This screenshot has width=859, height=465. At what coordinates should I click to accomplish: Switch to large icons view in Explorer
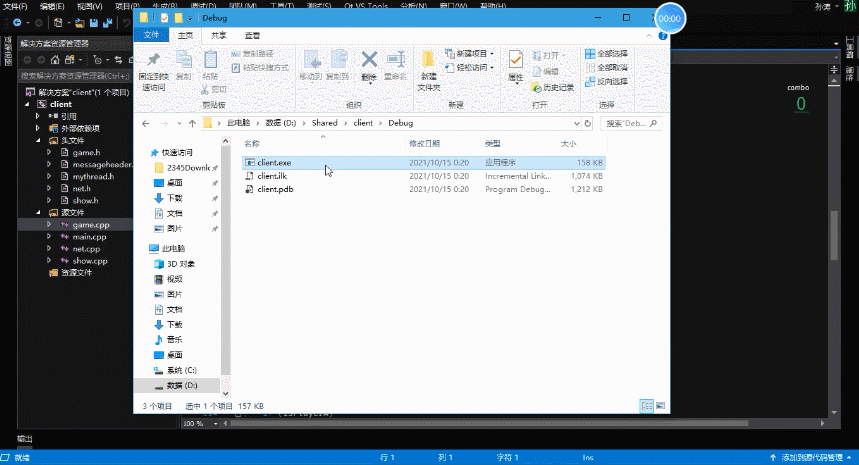660,406
